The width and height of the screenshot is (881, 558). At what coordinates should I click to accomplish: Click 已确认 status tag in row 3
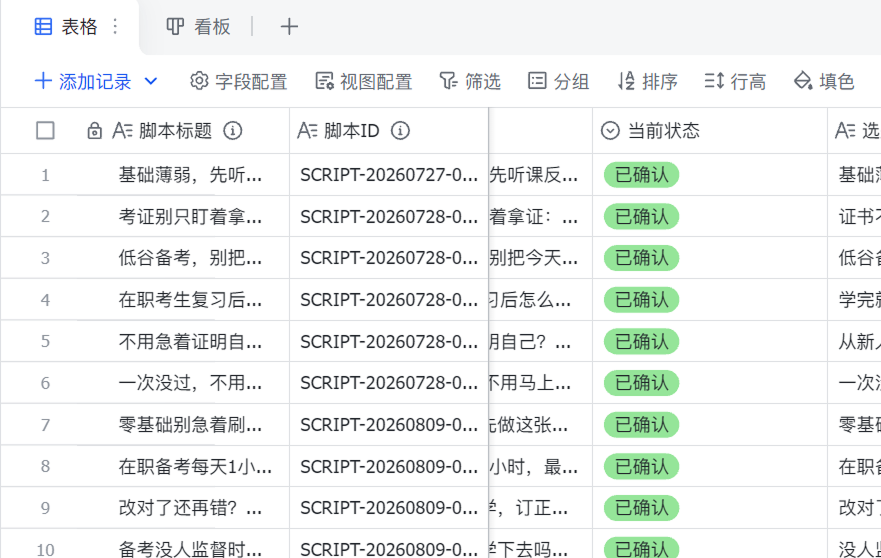pos(641,258)
